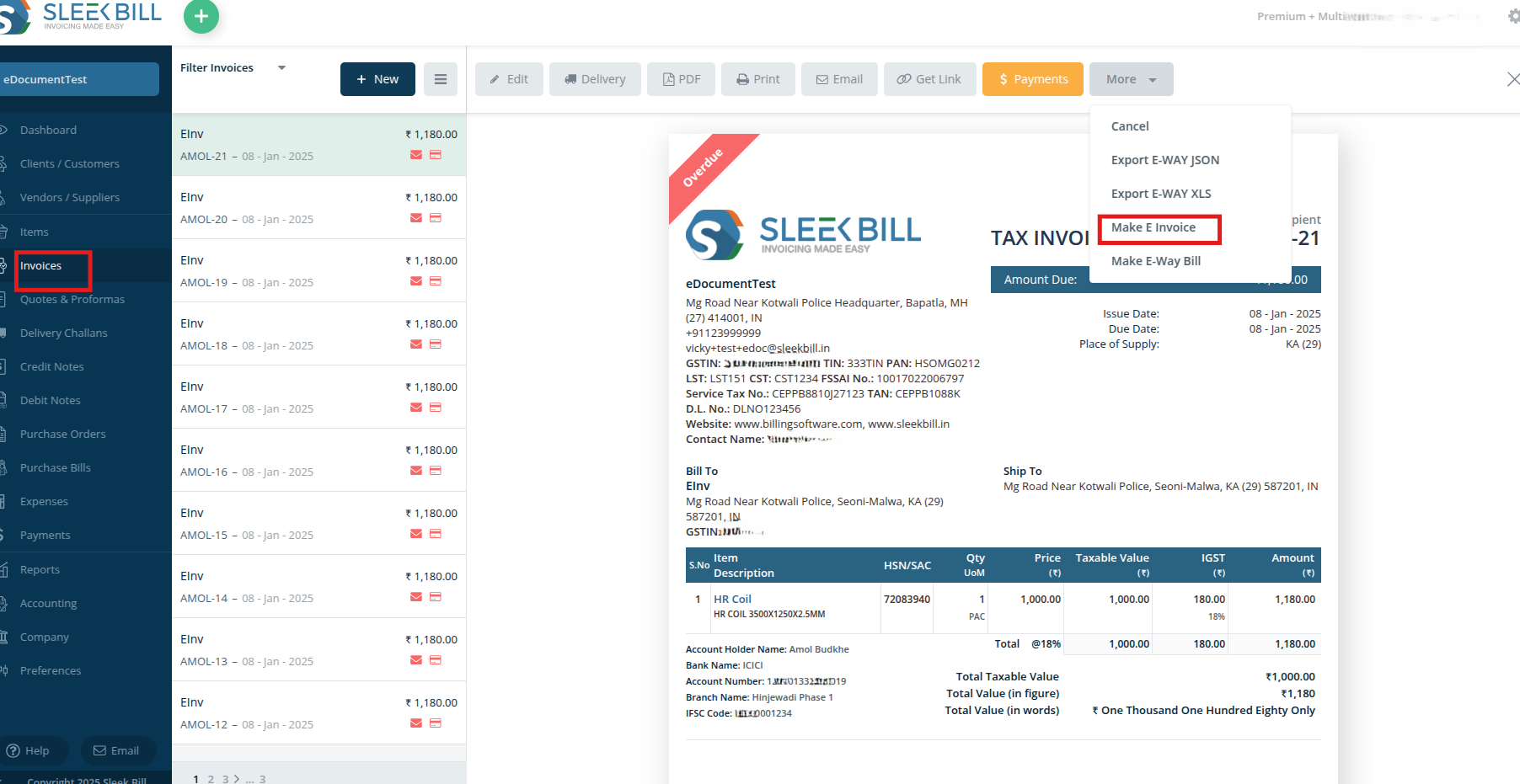Click the email icon on AMOL-13 row
This screenshot has width=1520, height=784.
[x=416, y=660]
